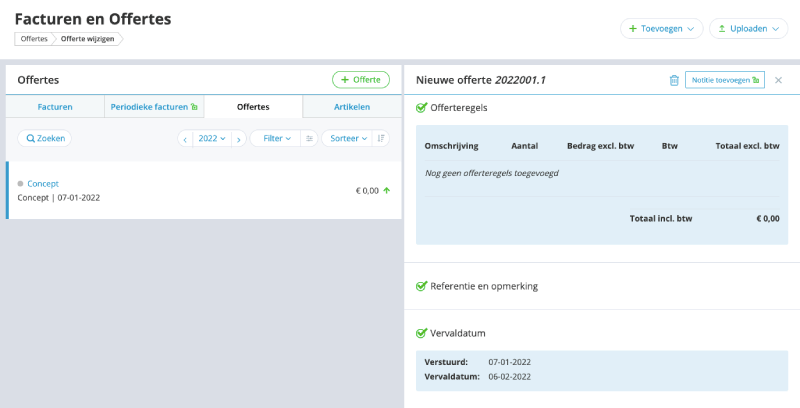This screenshot has height=408, width=800.
Task: Open the Artikelen tab
Action: click(352, 107)
